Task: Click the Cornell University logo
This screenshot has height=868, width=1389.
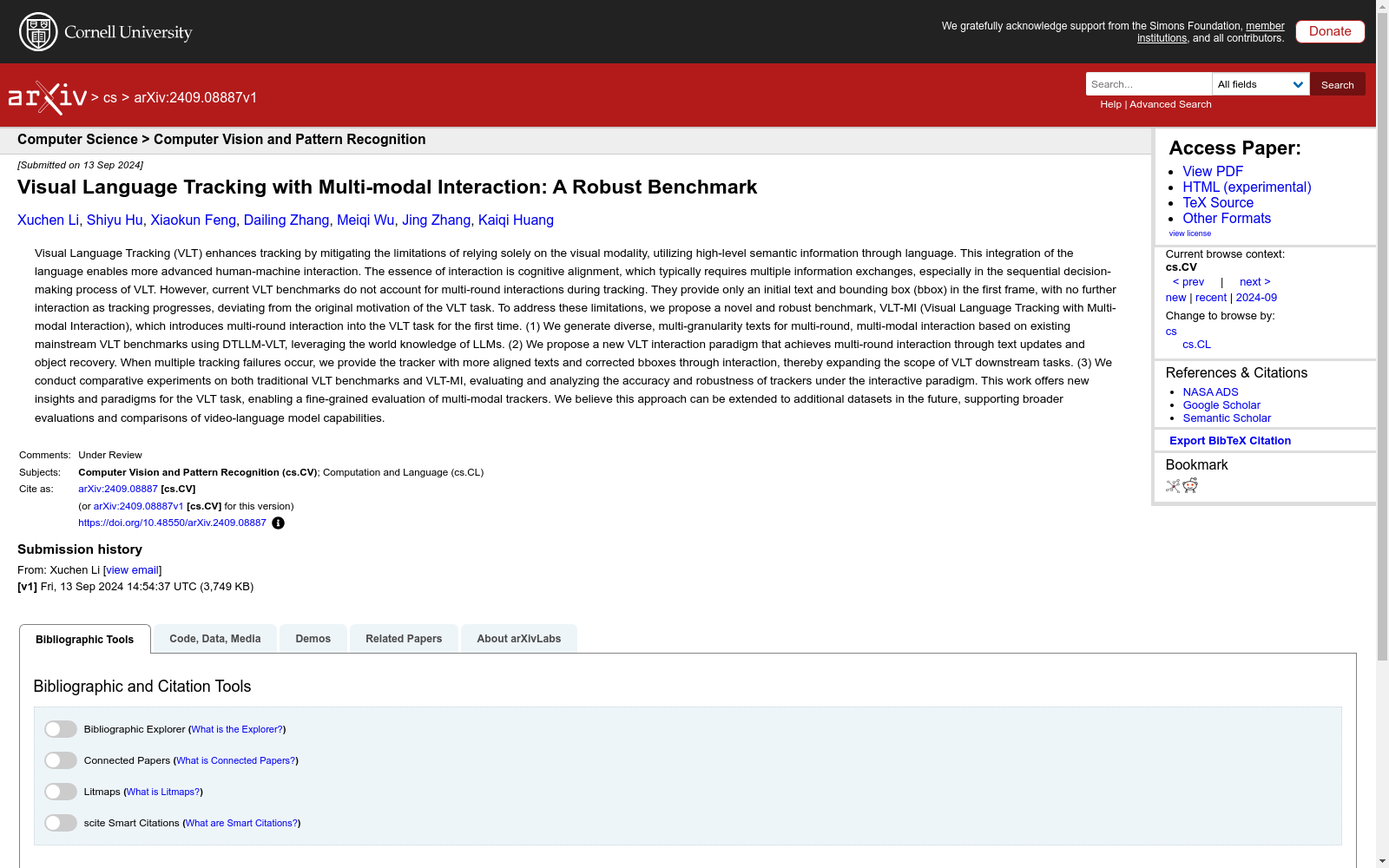Action: click(x=104, y=31)
